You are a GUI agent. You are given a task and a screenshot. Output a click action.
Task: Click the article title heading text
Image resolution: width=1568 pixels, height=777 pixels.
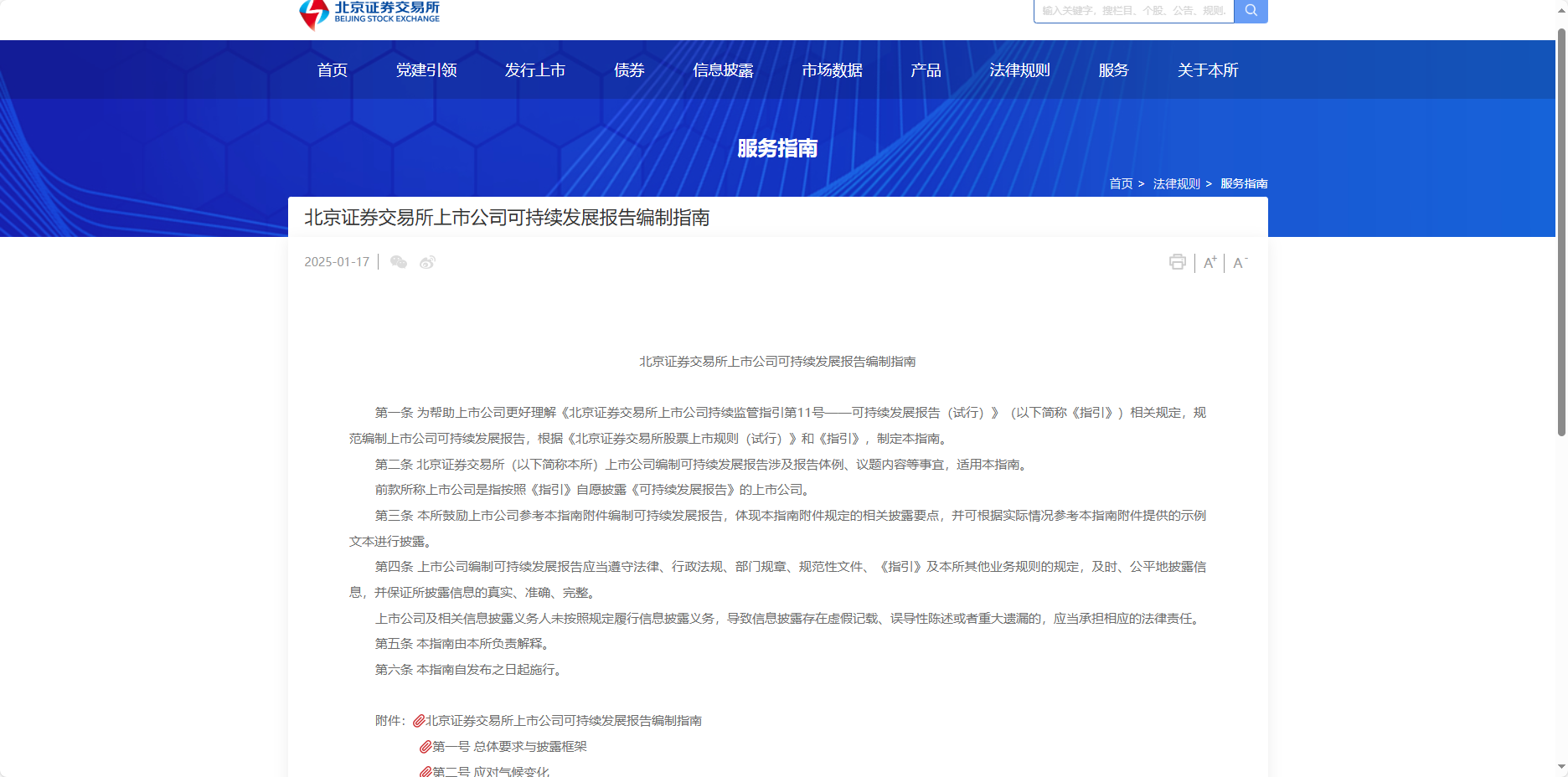tap(507, 218)
